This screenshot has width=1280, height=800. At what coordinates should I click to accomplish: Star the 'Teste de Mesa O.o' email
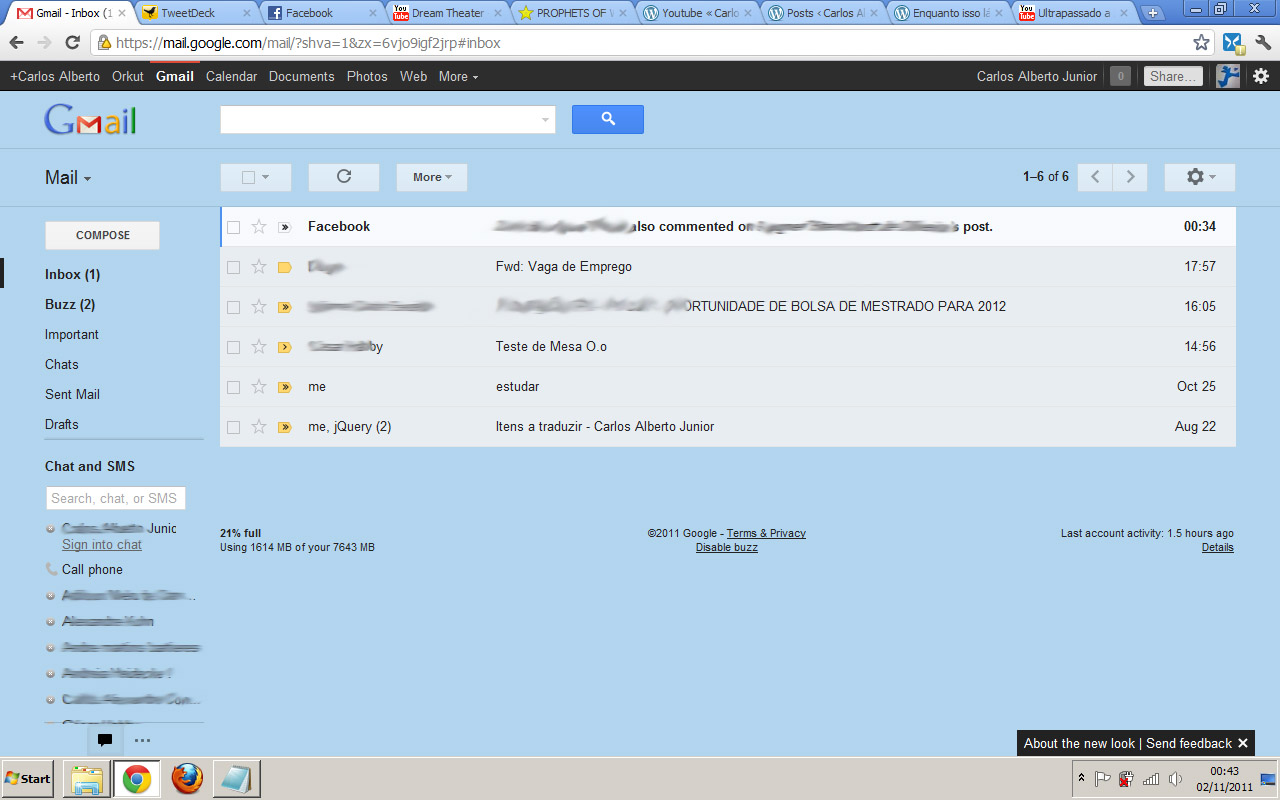[x=259, y=347]
